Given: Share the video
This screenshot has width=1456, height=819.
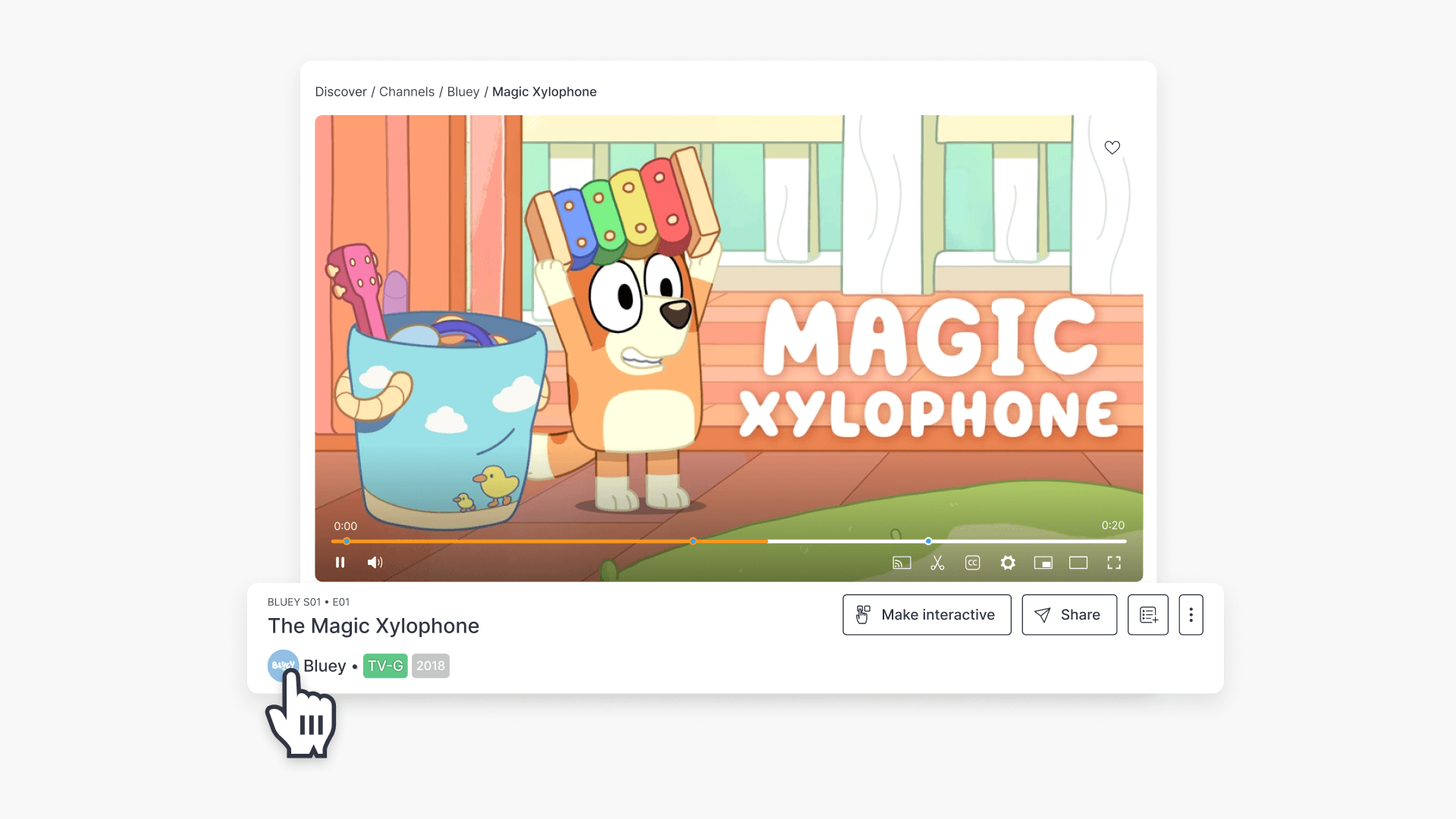Looking at the screenshot, I should (x=1069, y=614).
